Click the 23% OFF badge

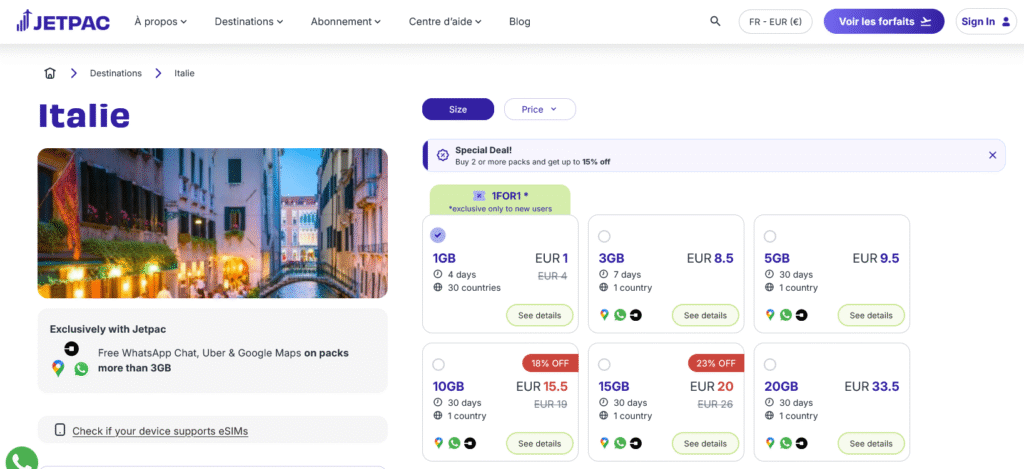coord(716,363)
